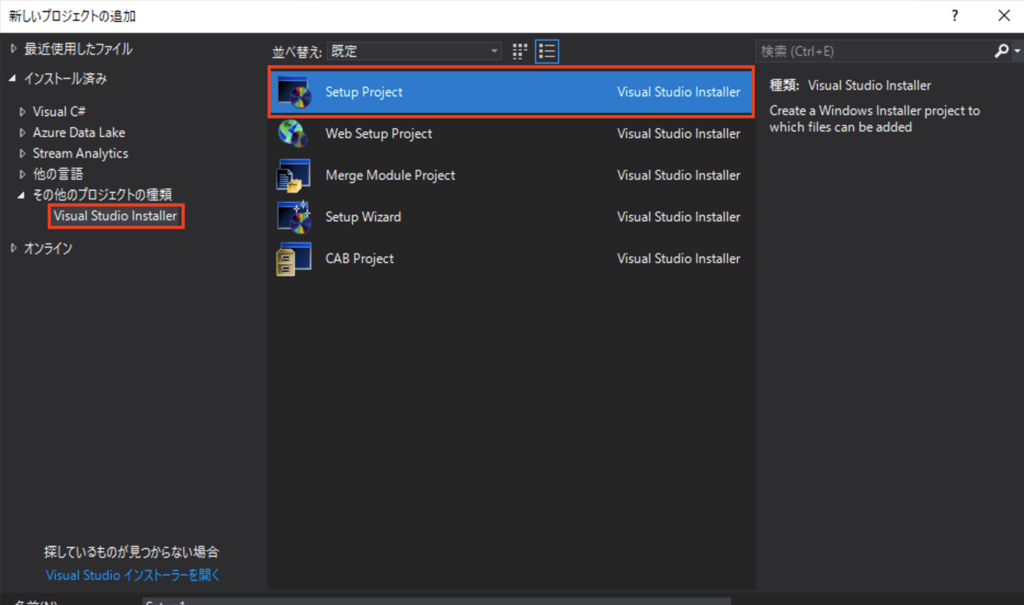This screenshot has width=1024, height=605.
Task: Choose the Setup Project template name
Action: click(x=364, y=92)
